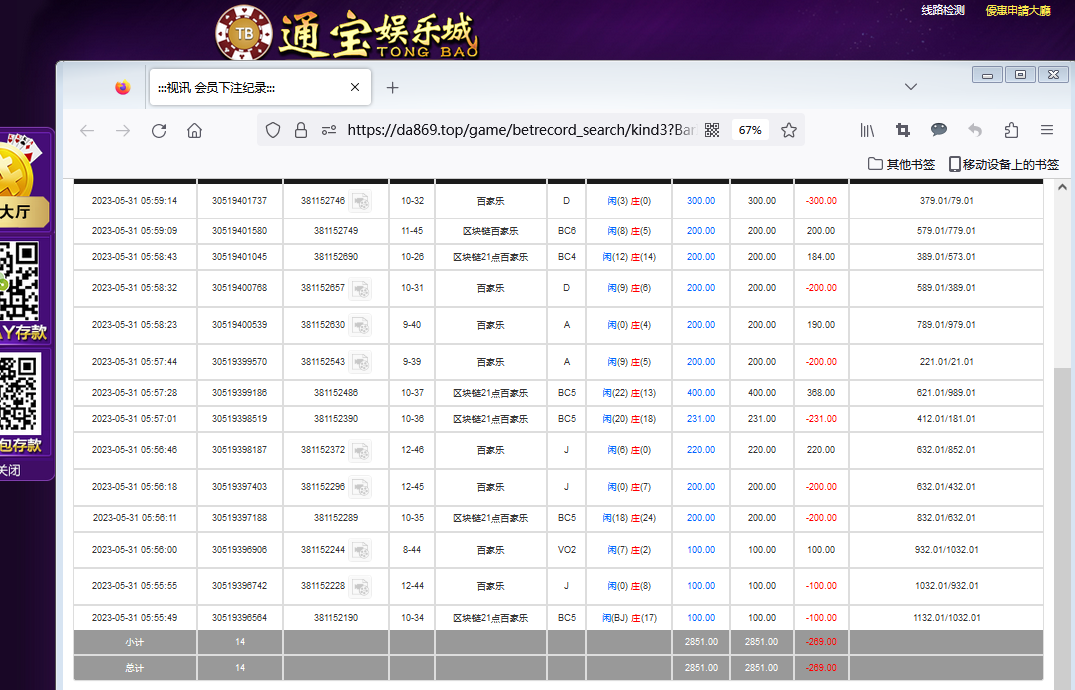
Task: Click the site padlock security icon
Action: [300, 130]
